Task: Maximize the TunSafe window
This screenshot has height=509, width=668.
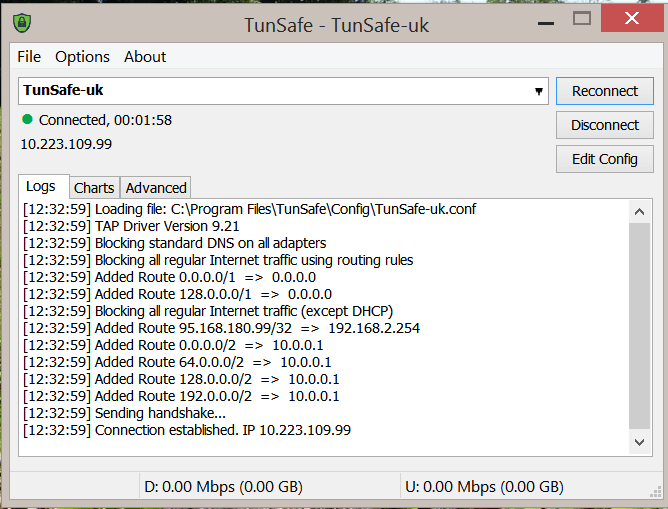Action: tap(582, 19)
